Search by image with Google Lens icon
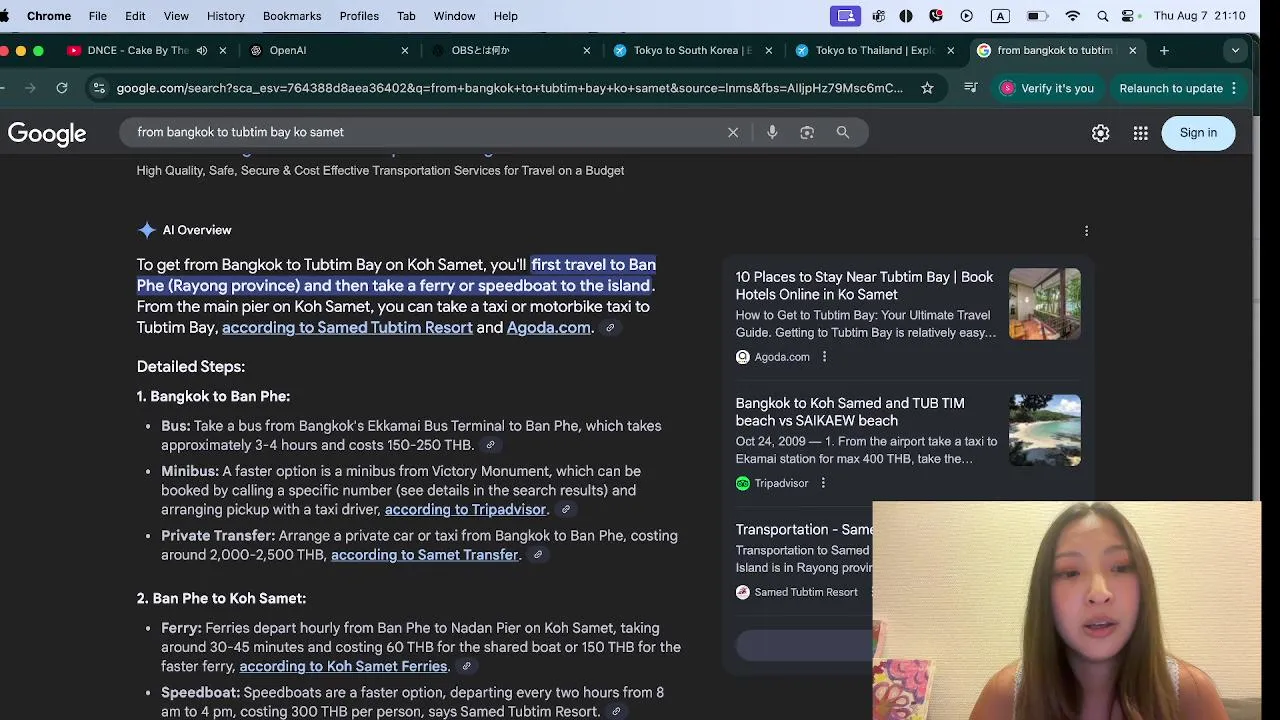Screen dimensions: 1280x720 point(807,132)
